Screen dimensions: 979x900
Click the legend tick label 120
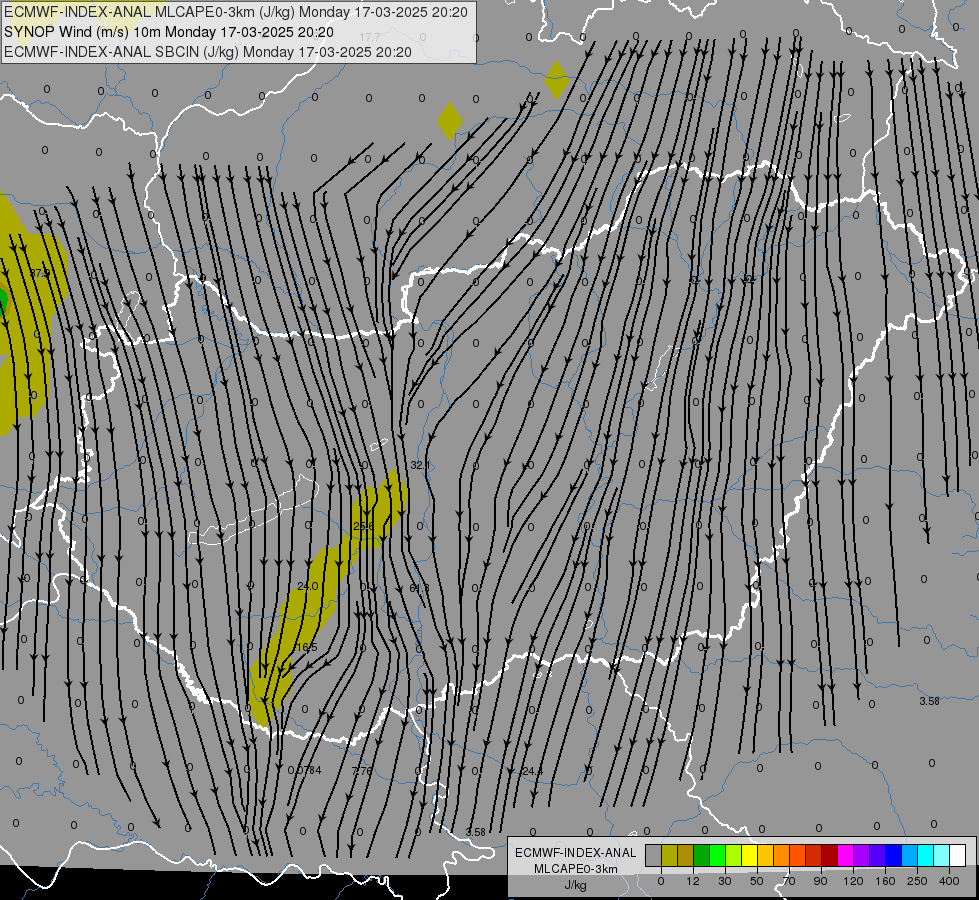coord(854,881)
